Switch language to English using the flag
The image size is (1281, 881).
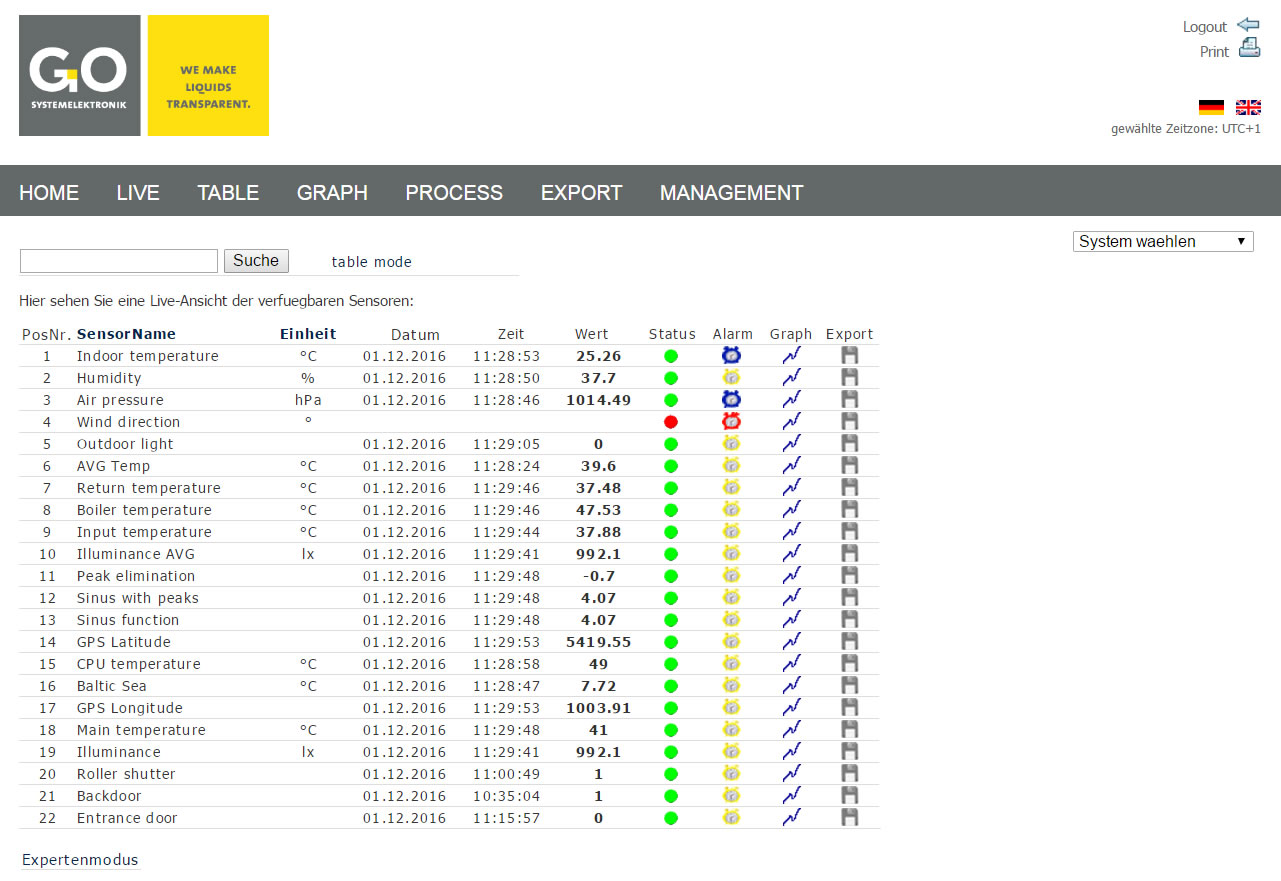click(1247, 107)
